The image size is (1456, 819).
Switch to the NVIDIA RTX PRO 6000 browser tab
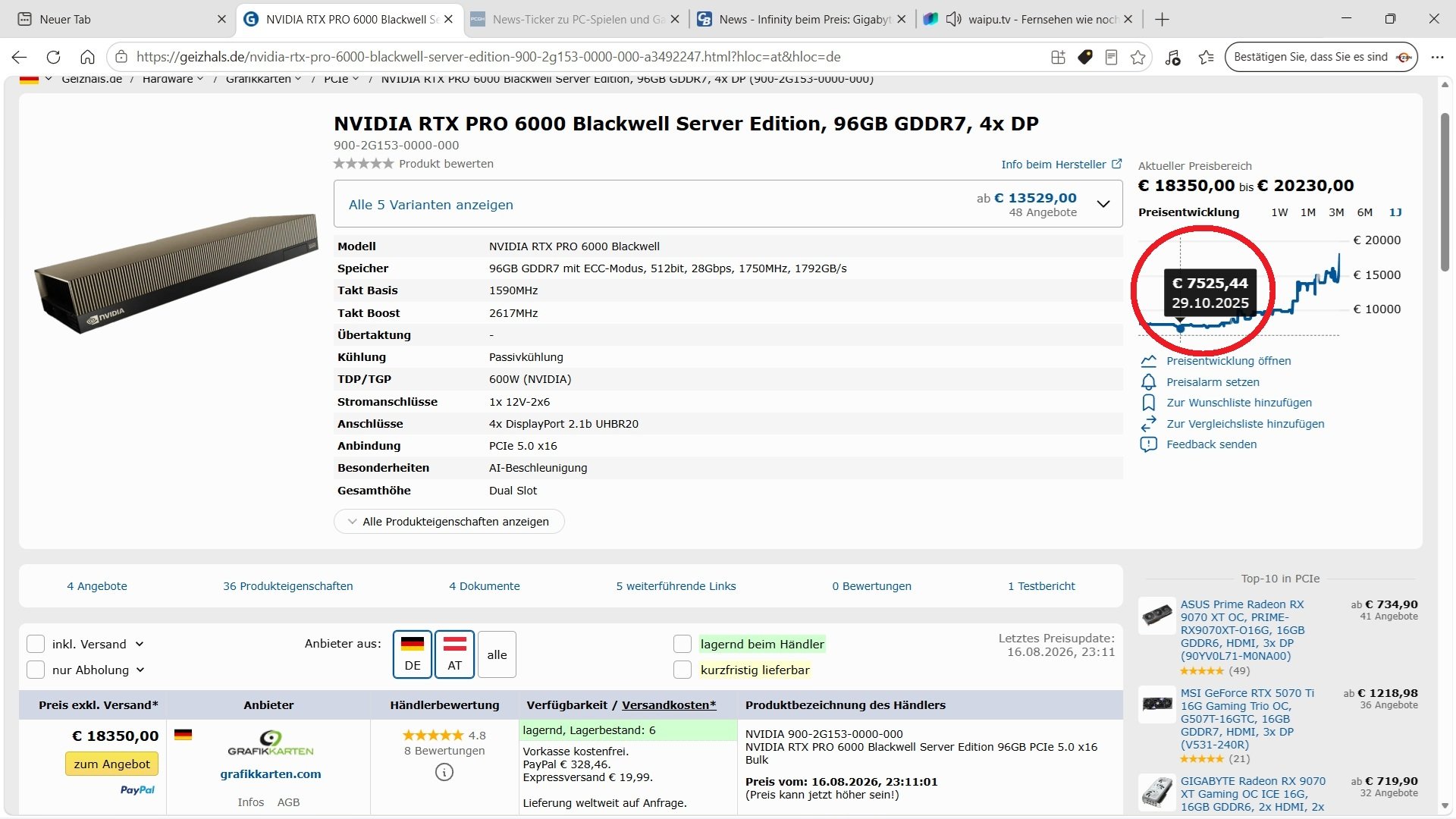coord(350,19)
